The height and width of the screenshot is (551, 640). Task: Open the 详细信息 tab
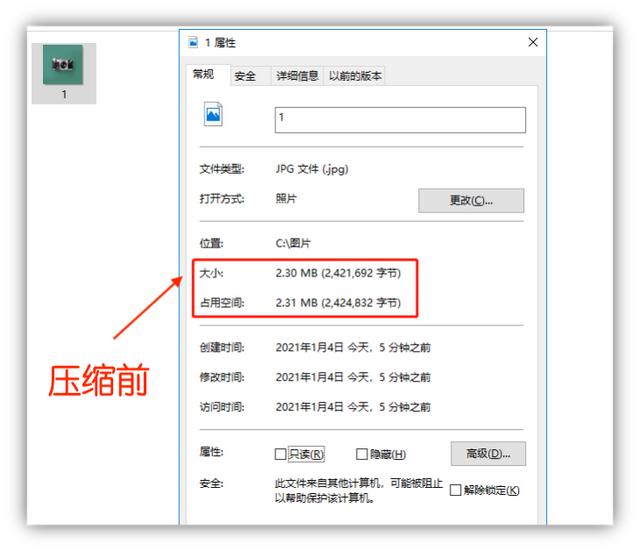click(x=297, y=76)
